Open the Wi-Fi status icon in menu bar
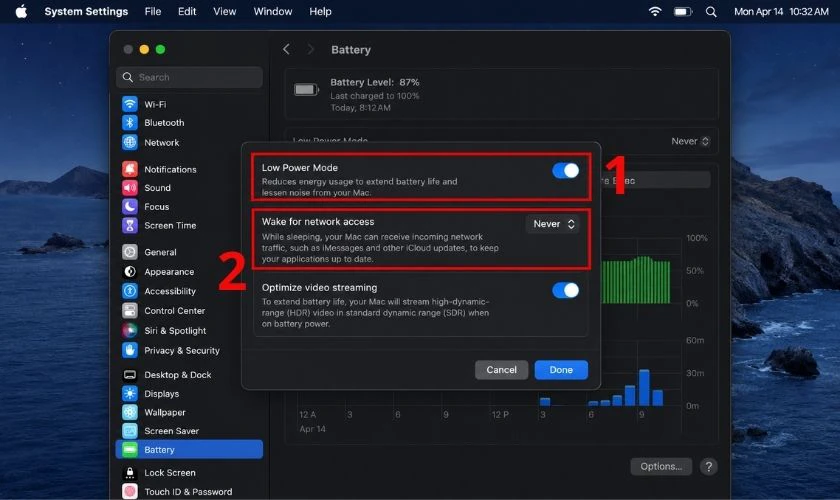 pos(655,11)
